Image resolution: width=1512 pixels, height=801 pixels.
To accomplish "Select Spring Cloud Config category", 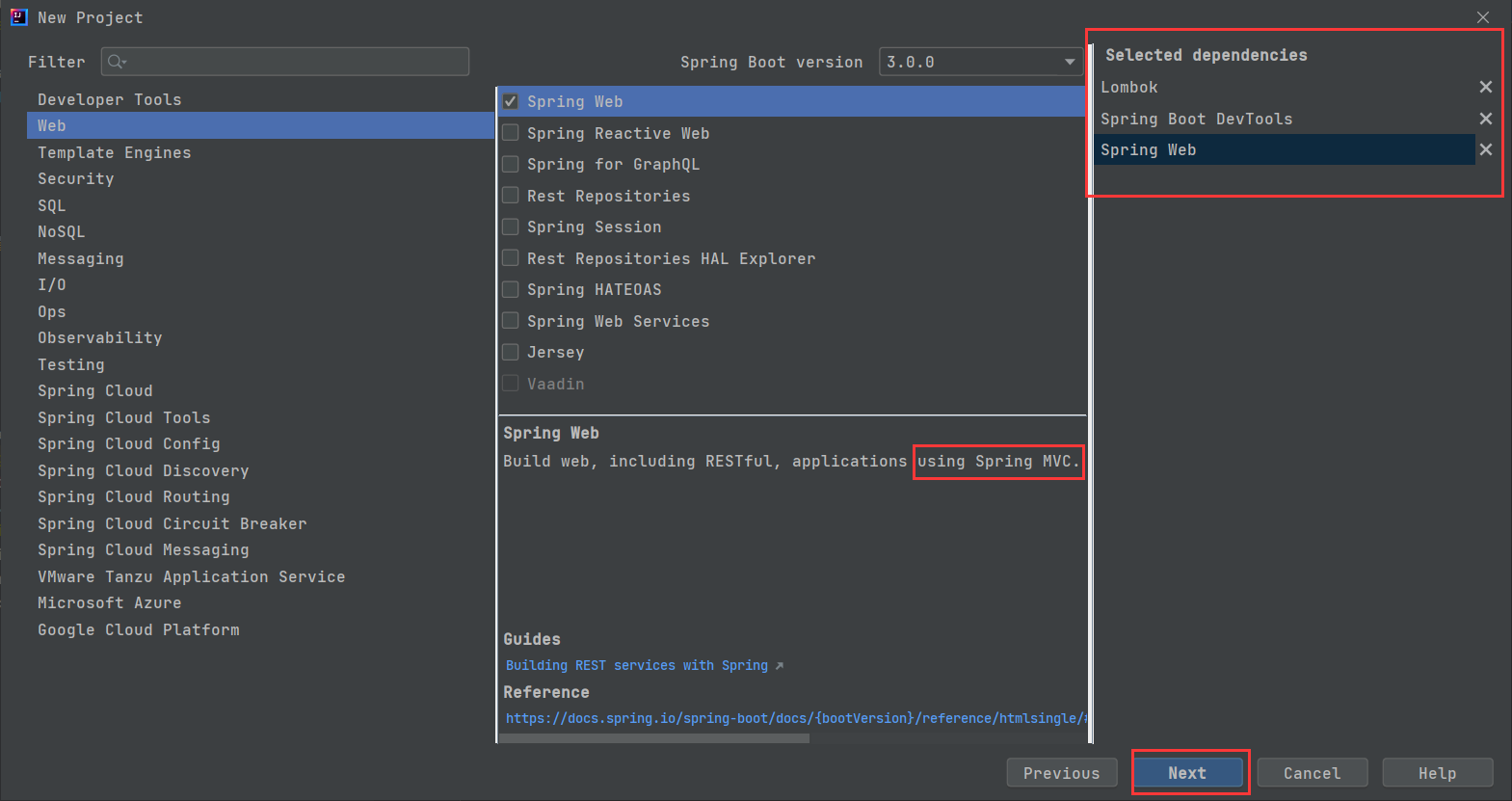I will (260, 443).
